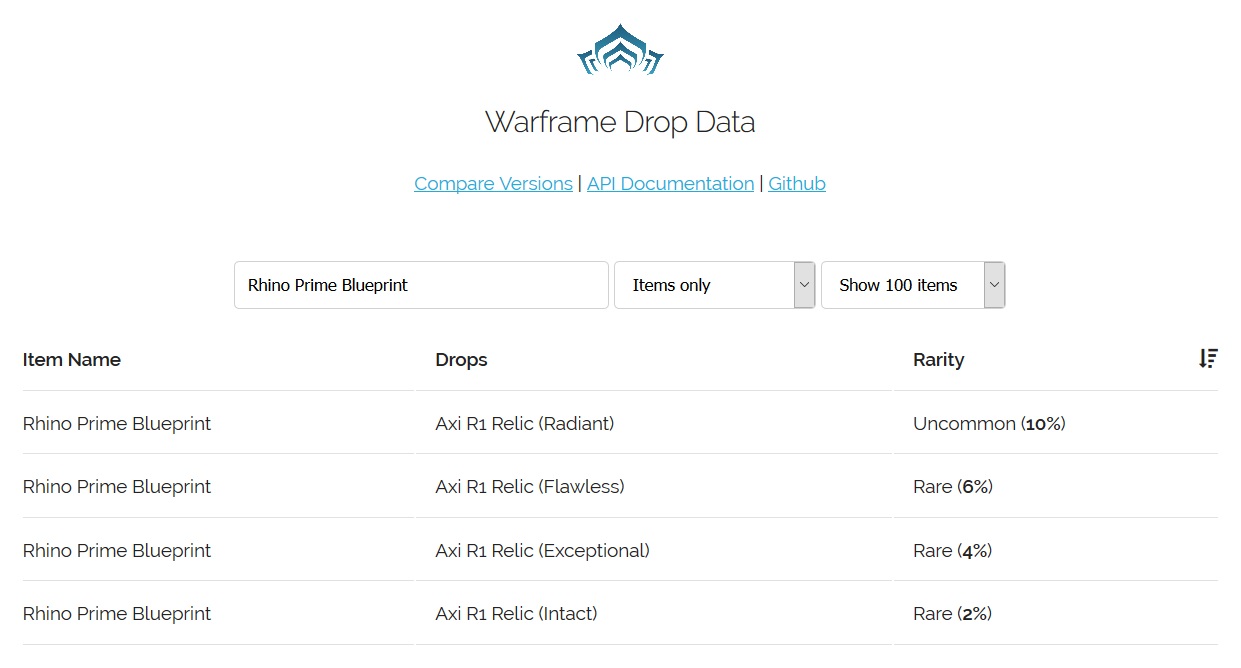Screen dimensions: 1241x668
Task: Click the Uncommon (10%) rarity value
Action: (989, 424)
